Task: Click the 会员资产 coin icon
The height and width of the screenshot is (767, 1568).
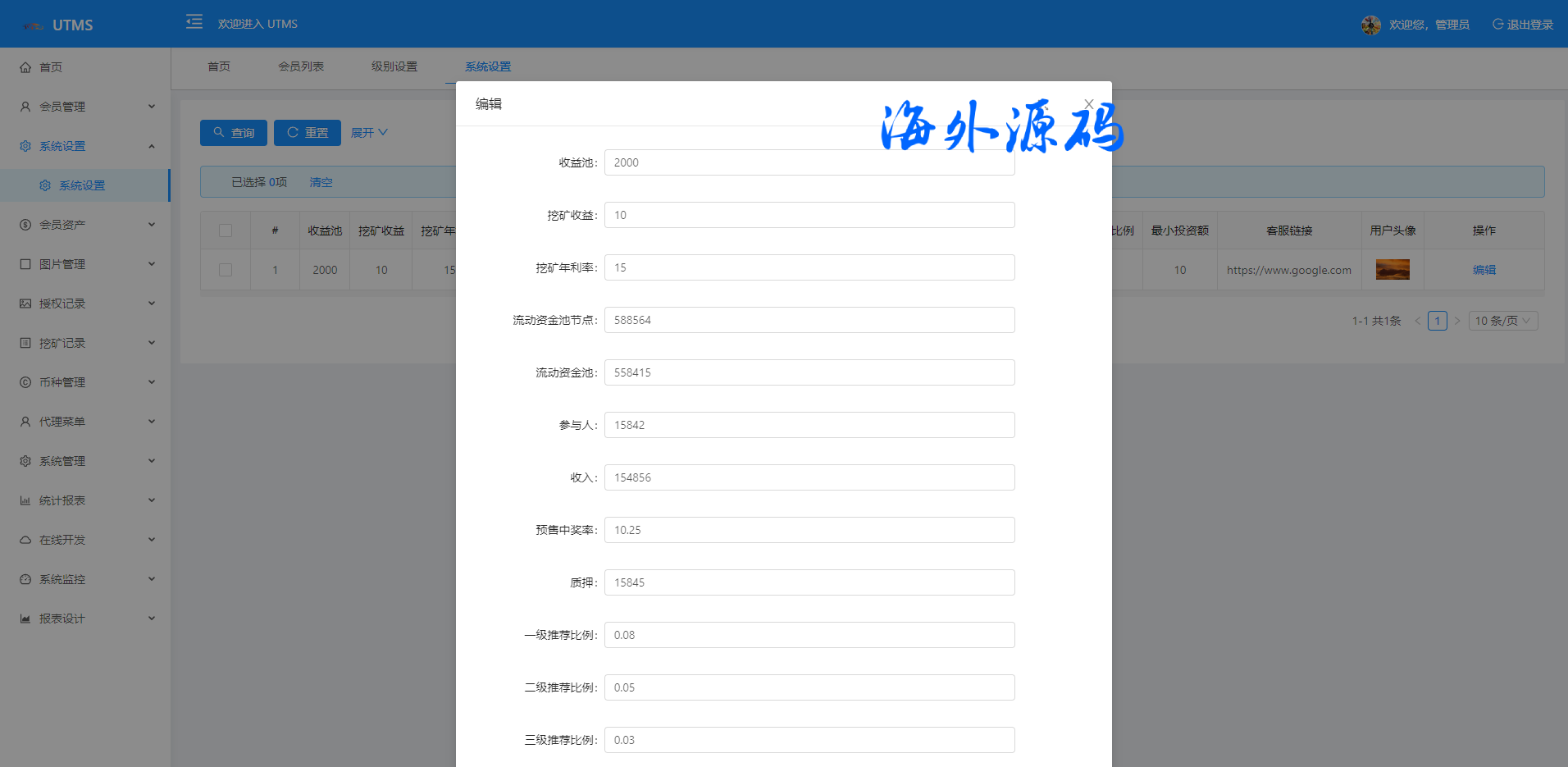Action: point(25,225)
